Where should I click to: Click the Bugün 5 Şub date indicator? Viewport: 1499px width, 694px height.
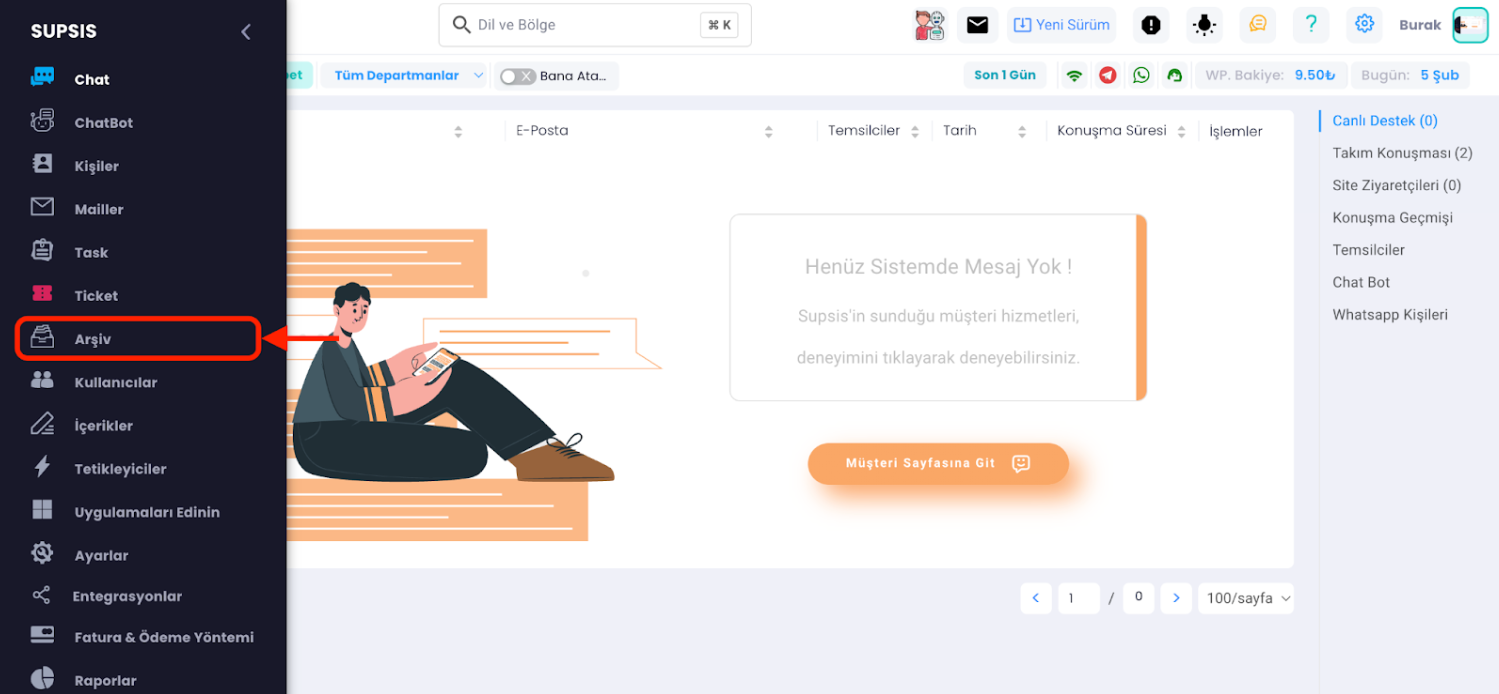pos(1411,75)
